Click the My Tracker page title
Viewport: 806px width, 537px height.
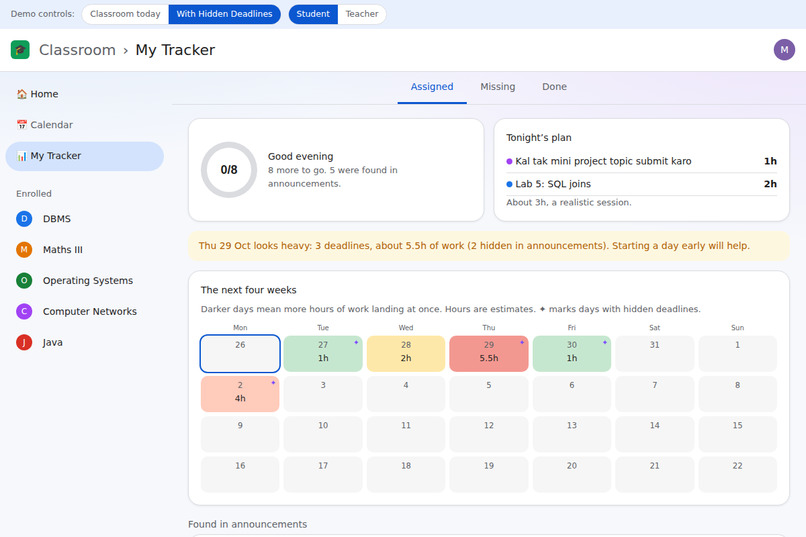[x=175, y=50]
